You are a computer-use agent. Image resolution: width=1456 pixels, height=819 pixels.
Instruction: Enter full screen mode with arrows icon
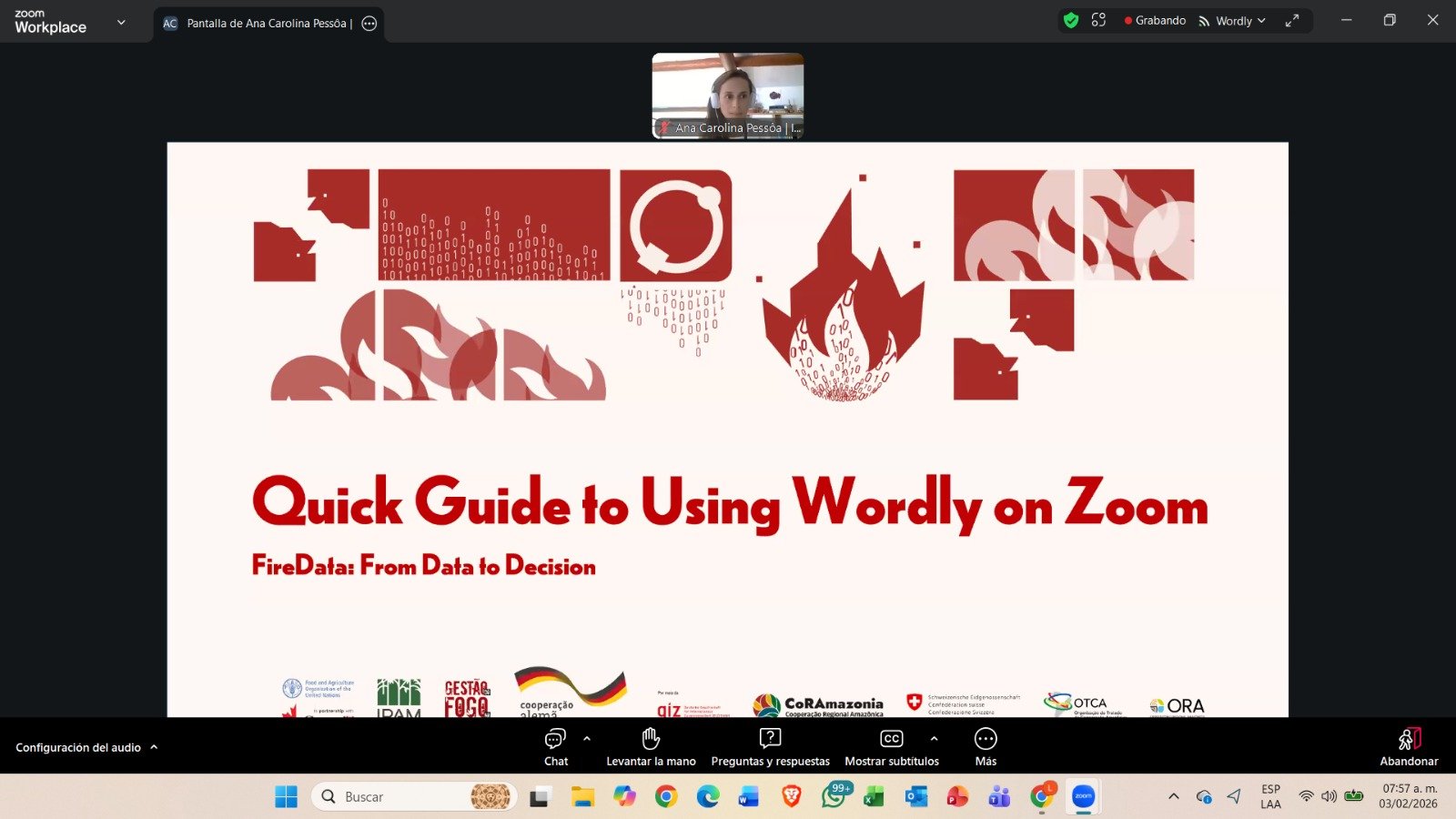[x=1291, y=21]
